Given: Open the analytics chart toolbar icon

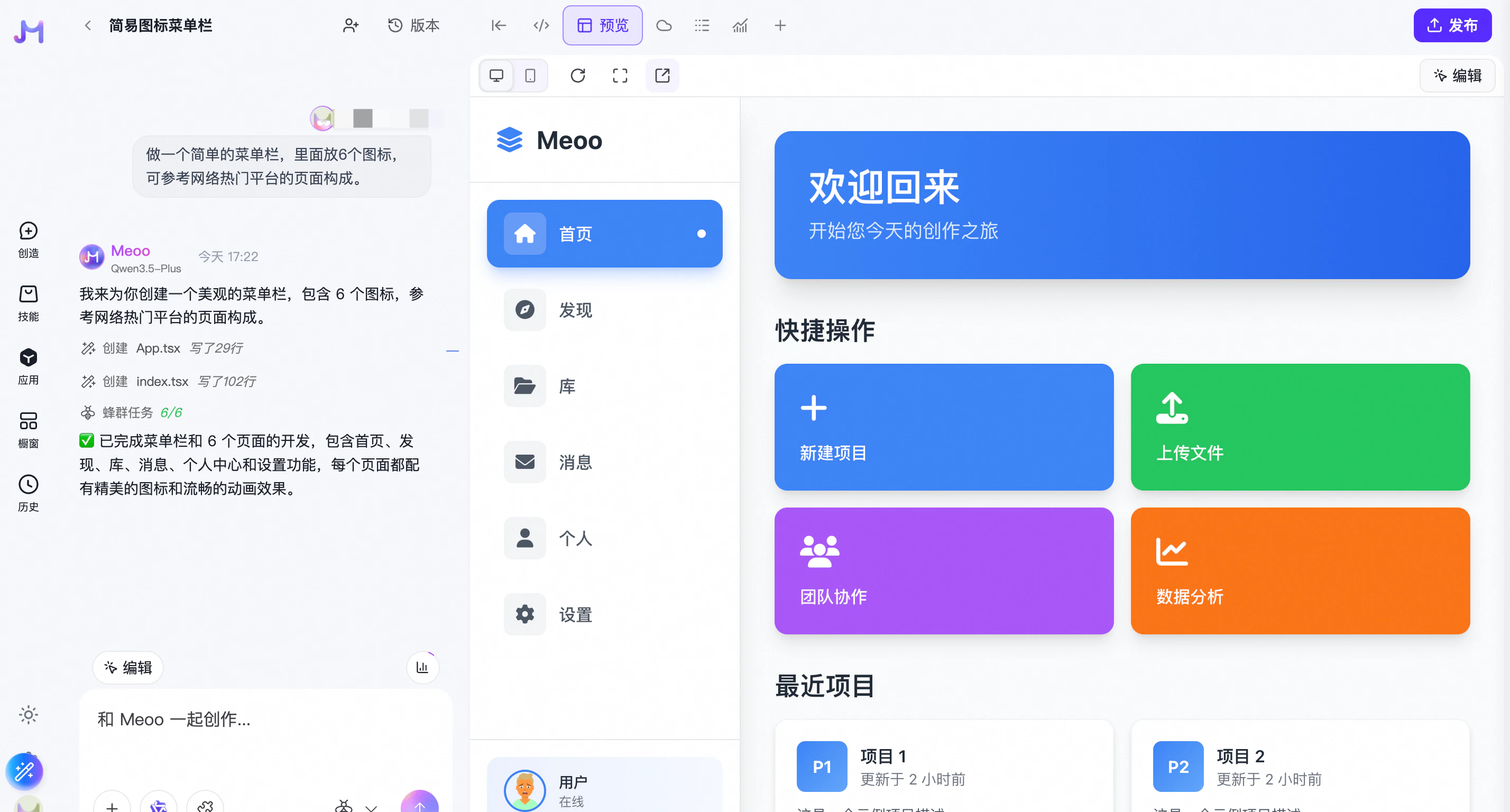Looking at the screenshot, I should 740,25.
